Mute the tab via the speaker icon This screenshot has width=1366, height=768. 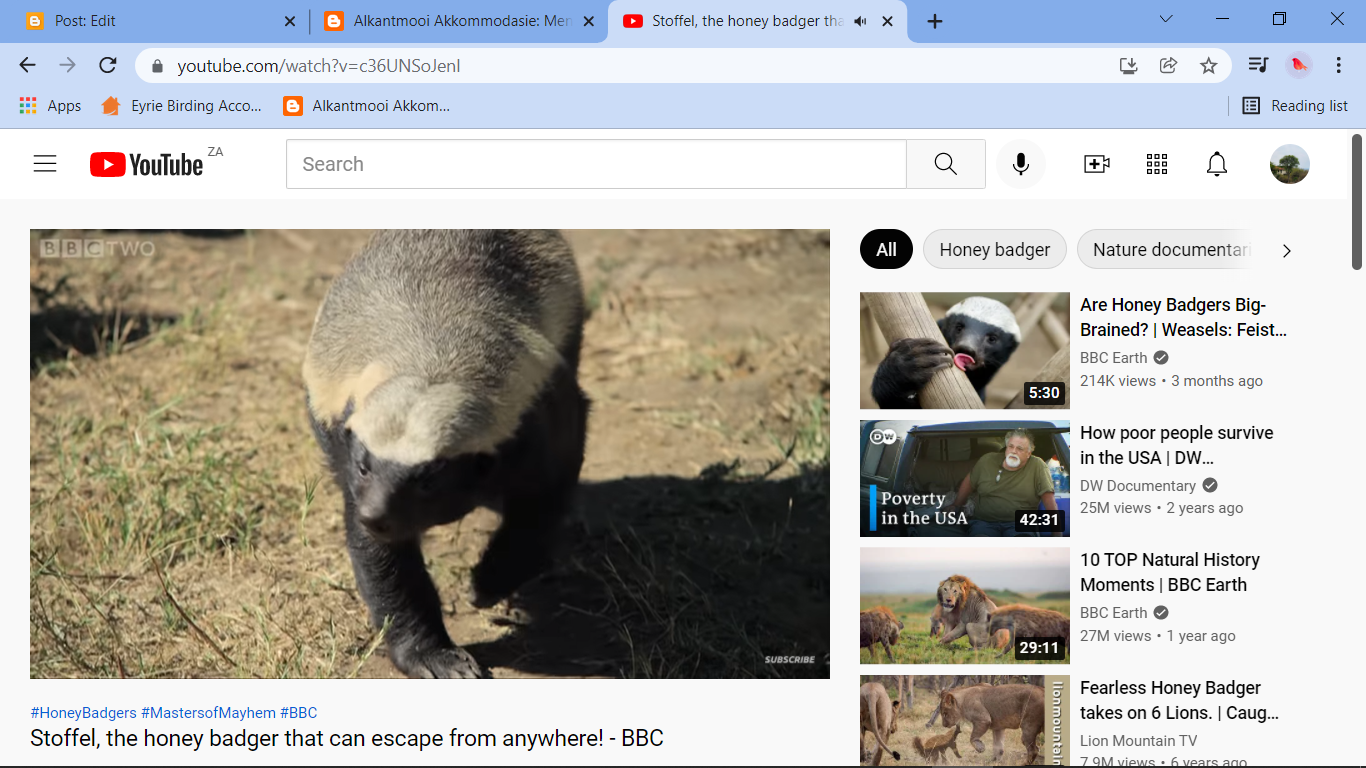pos(860,21)
